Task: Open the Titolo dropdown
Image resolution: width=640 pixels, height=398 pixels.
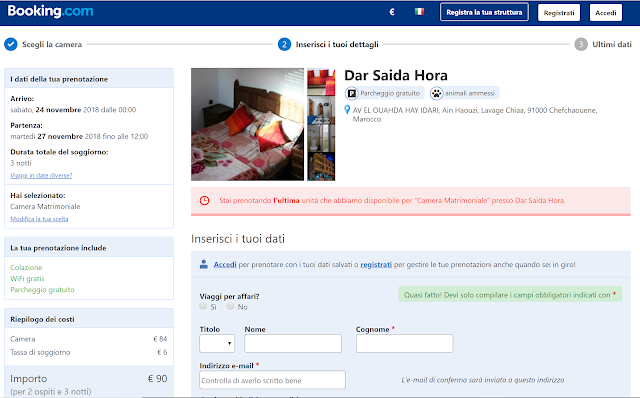Action: (x=217, y=343)
